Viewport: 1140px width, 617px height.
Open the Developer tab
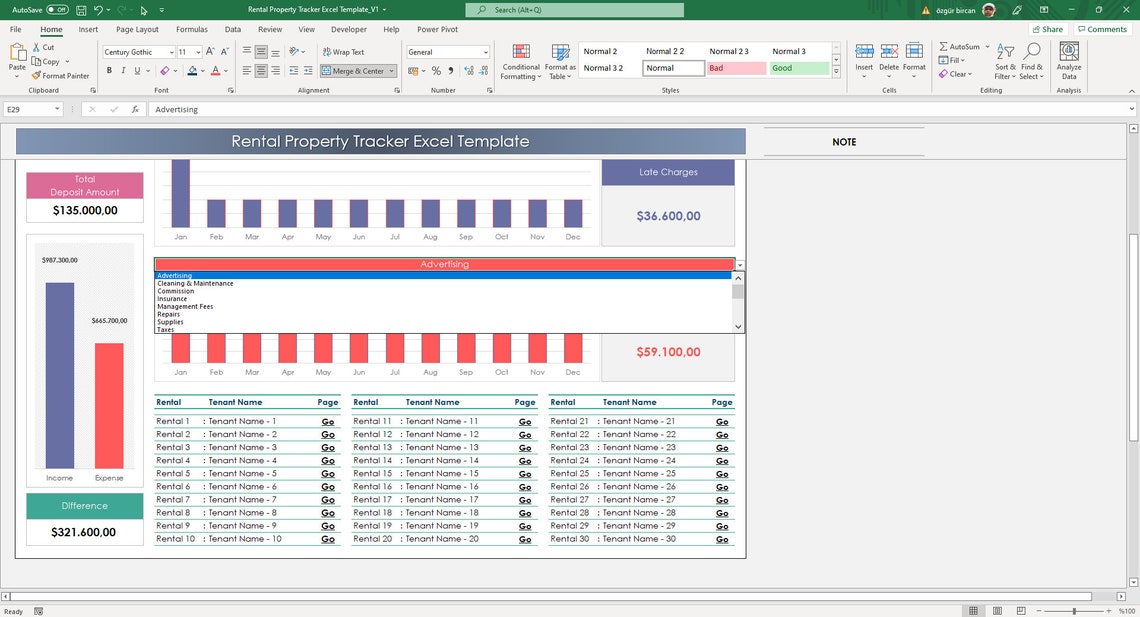pos(348,29)
